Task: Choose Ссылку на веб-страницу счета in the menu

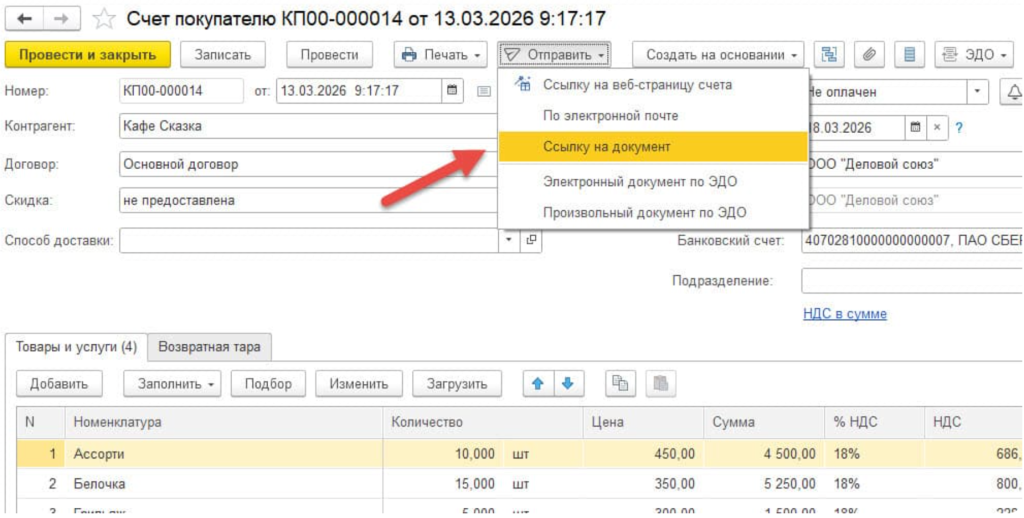Action: click(652, 85)
